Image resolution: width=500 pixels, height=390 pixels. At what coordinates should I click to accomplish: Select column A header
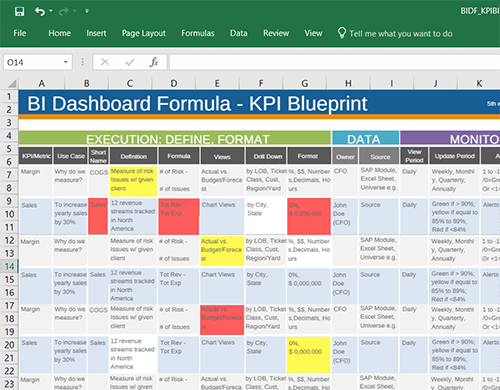pyautogui.click(x=41, y=83)
